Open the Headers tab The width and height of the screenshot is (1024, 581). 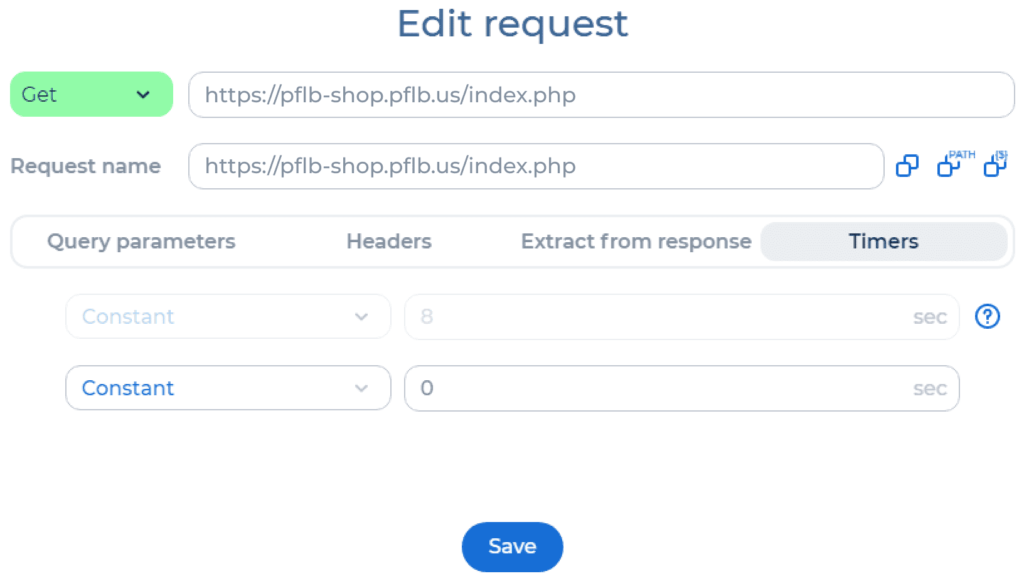(x=389, y=242)
